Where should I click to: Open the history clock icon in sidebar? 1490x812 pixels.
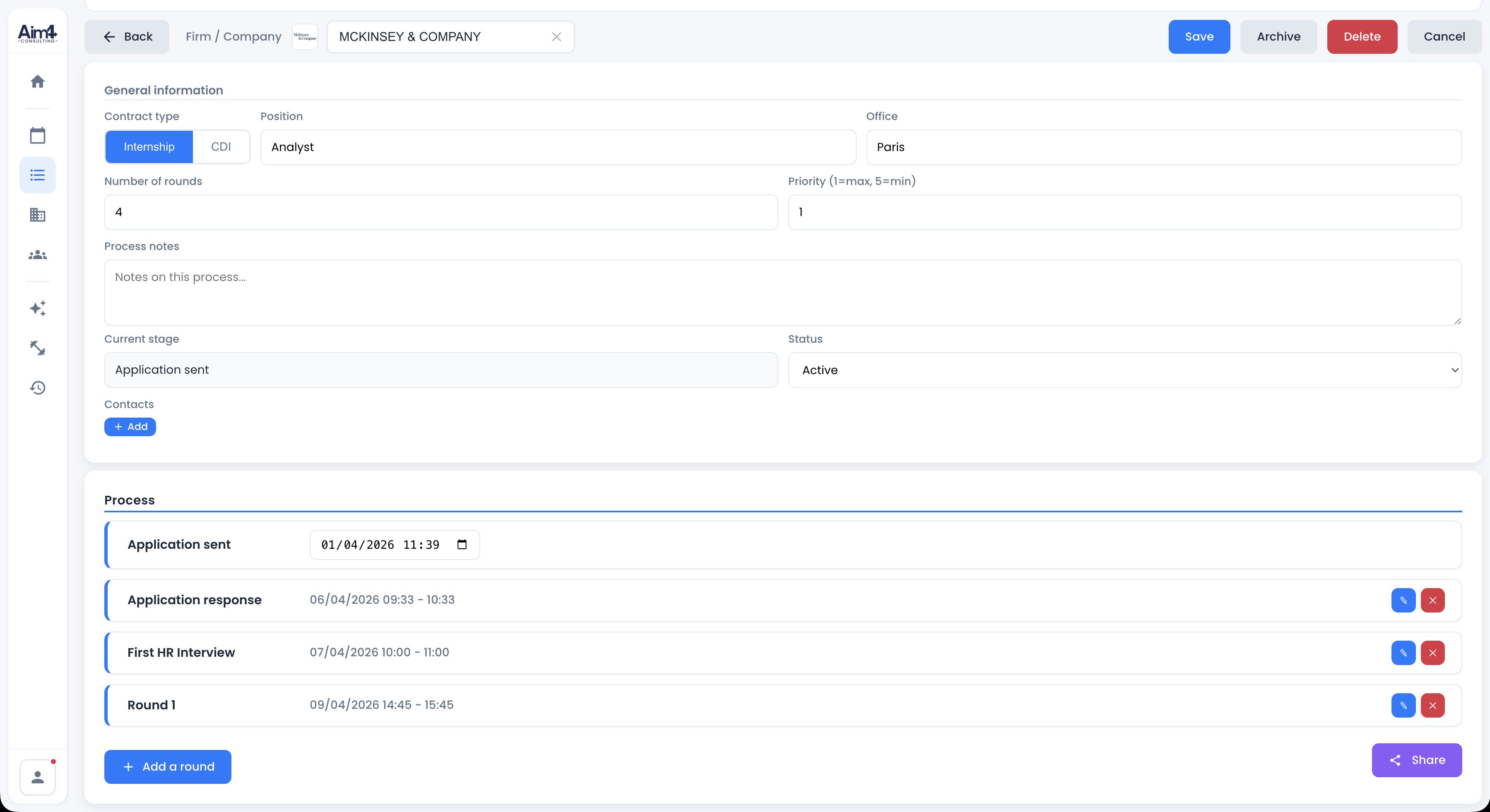tap(38, 387)
